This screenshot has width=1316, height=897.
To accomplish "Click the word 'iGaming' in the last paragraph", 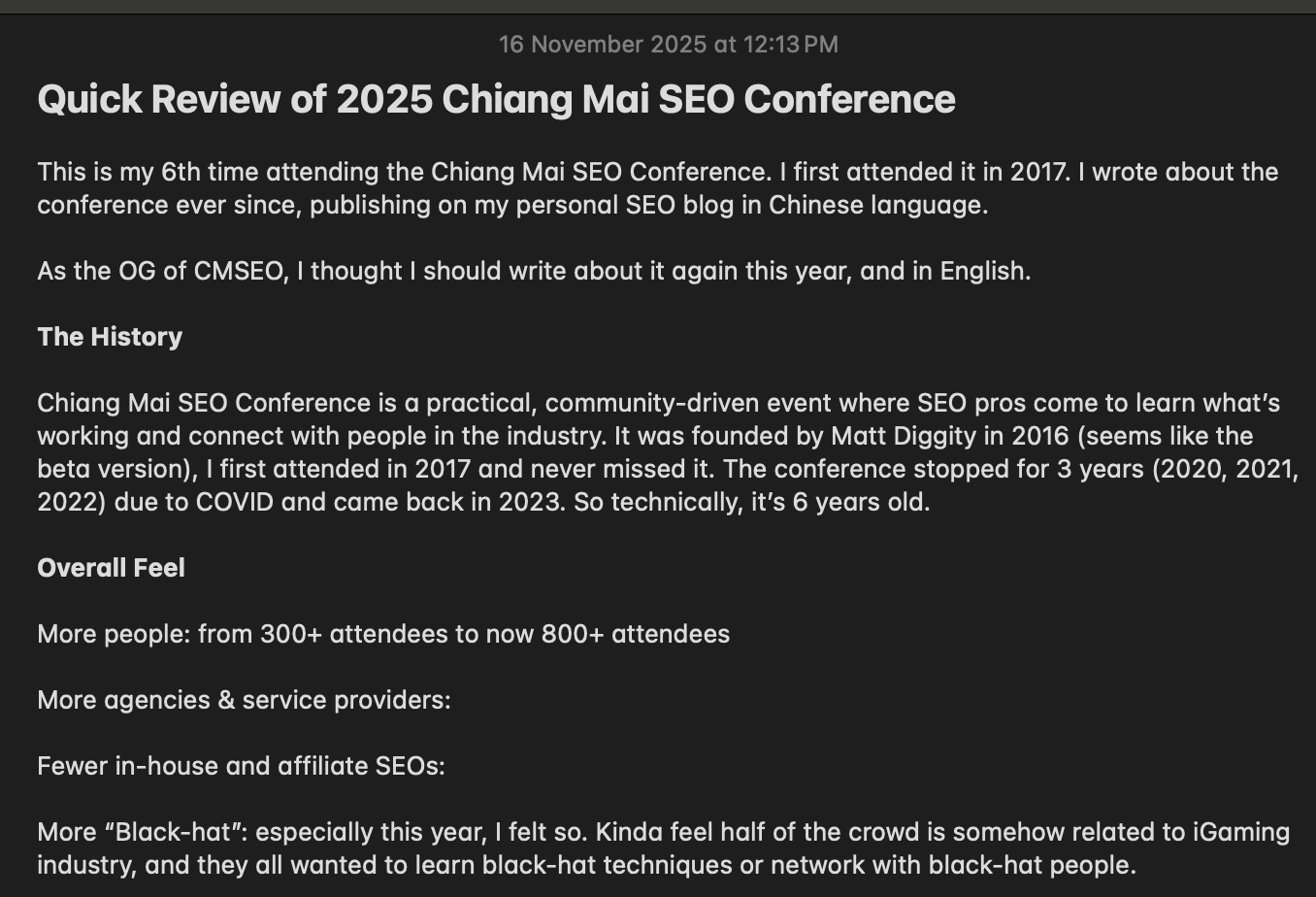I will 1237,832.
